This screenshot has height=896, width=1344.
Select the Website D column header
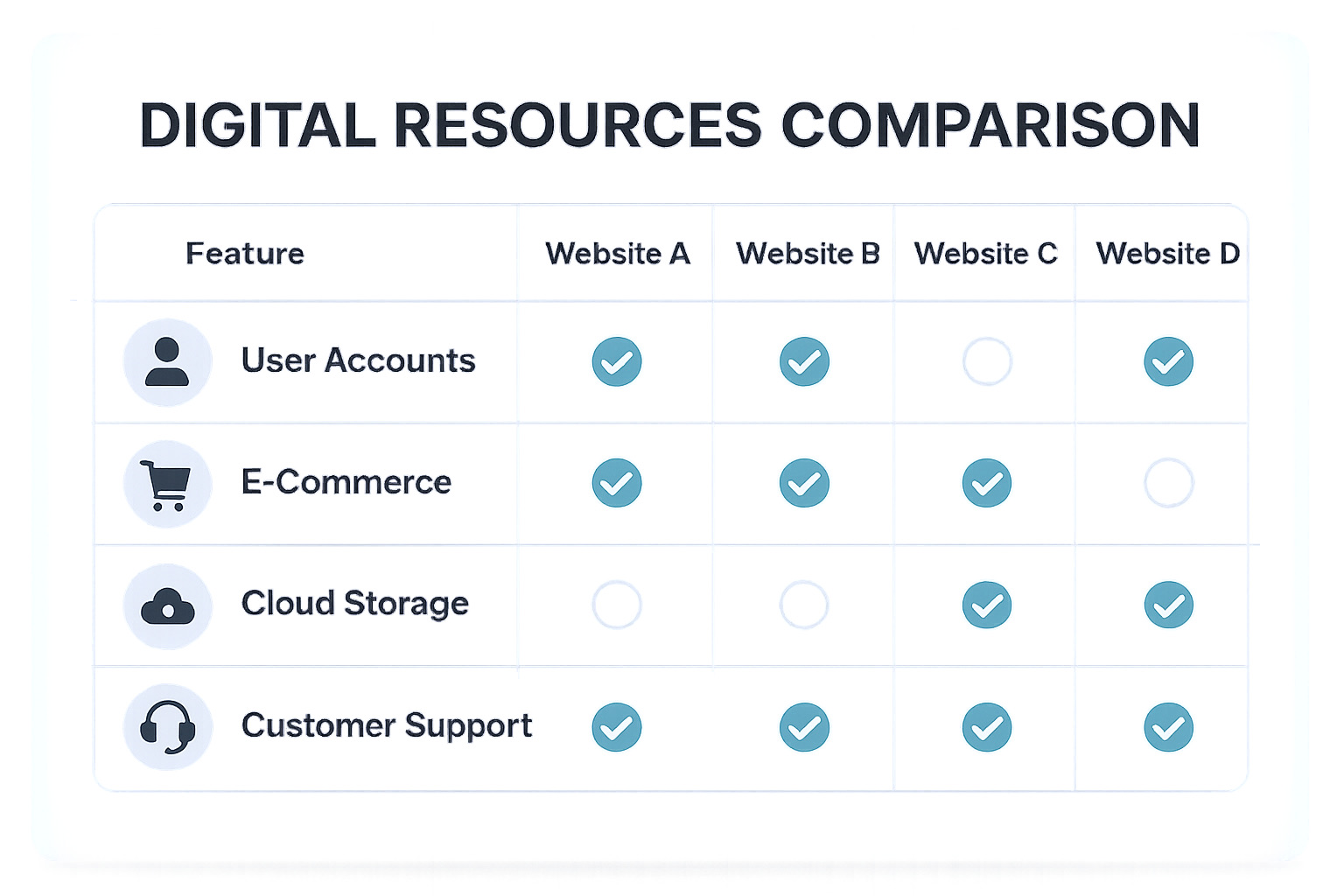pos(1168,254)
